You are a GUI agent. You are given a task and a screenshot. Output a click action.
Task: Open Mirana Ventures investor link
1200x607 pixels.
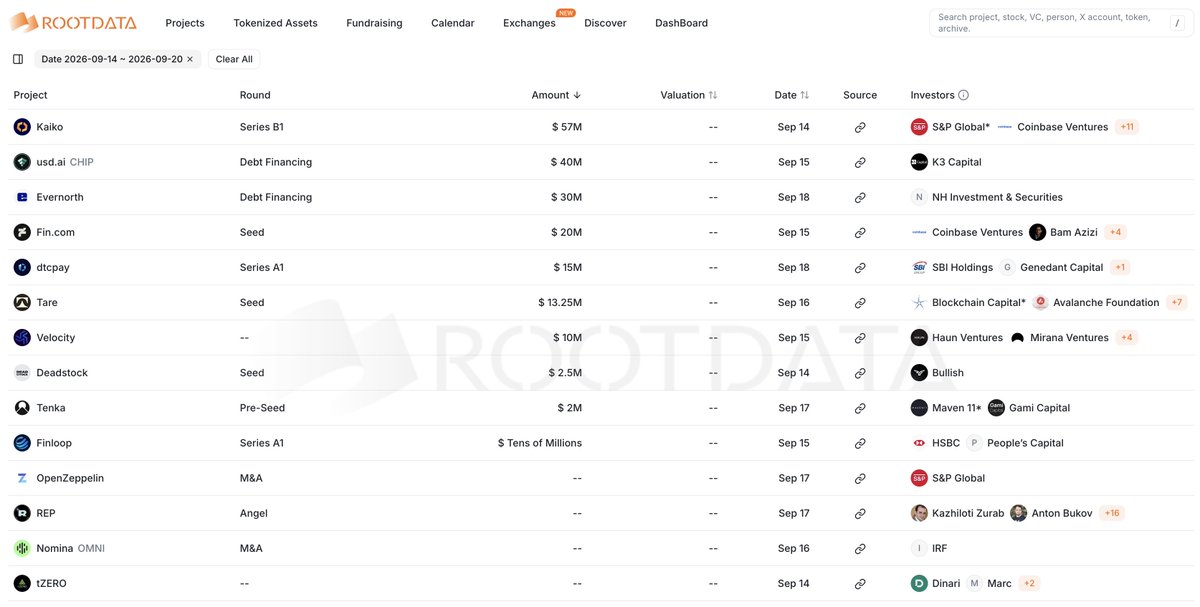(x=1069, y=337)
